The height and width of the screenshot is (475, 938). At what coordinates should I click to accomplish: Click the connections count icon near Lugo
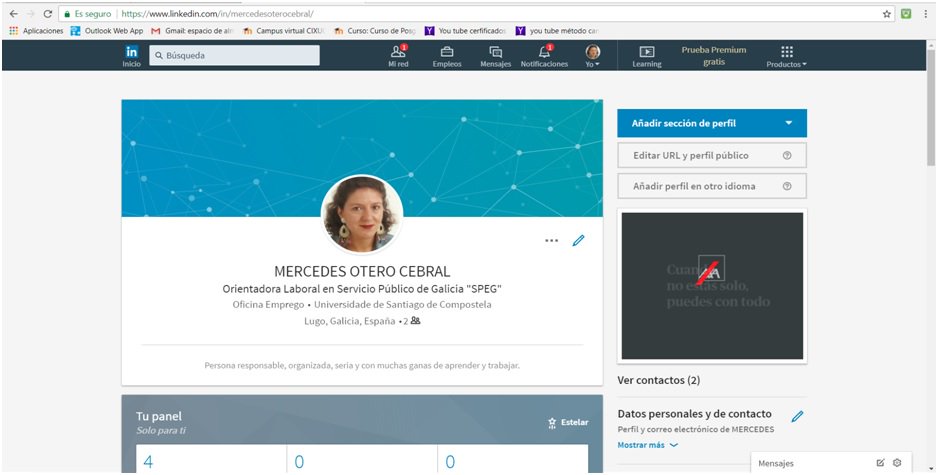(416, 321)
